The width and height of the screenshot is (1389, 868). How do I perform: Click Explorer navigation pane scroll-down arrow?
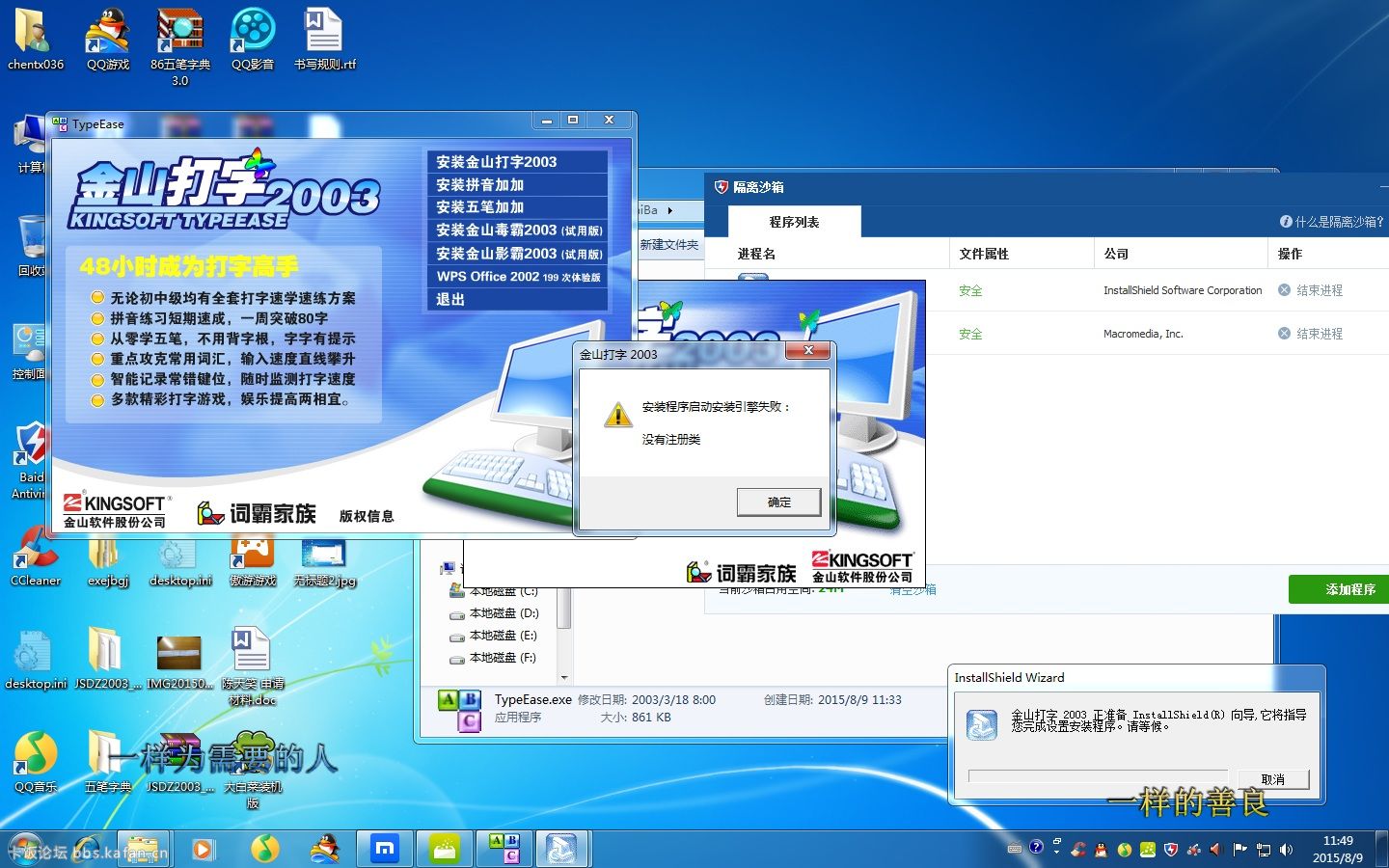point(564,677)
